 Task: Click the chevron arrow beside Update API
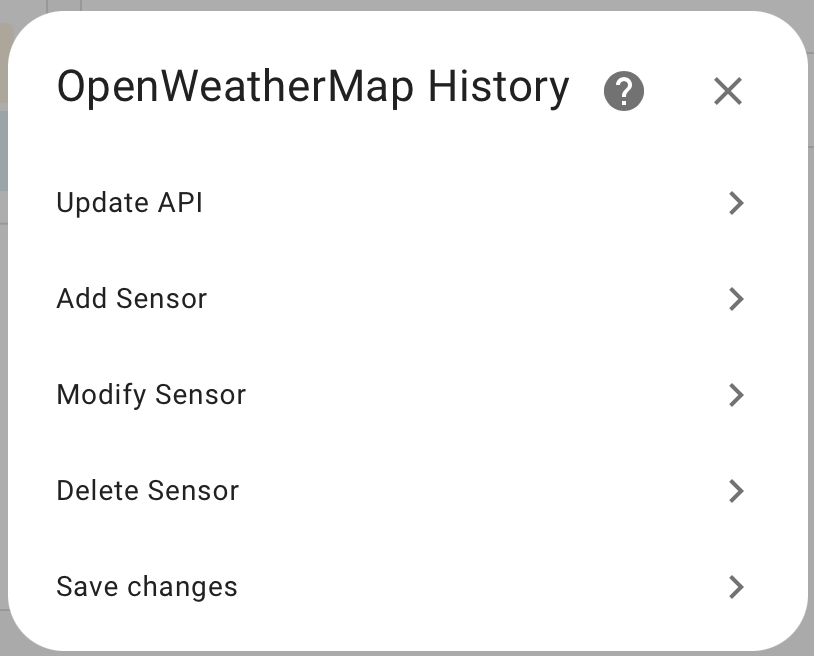736,203
